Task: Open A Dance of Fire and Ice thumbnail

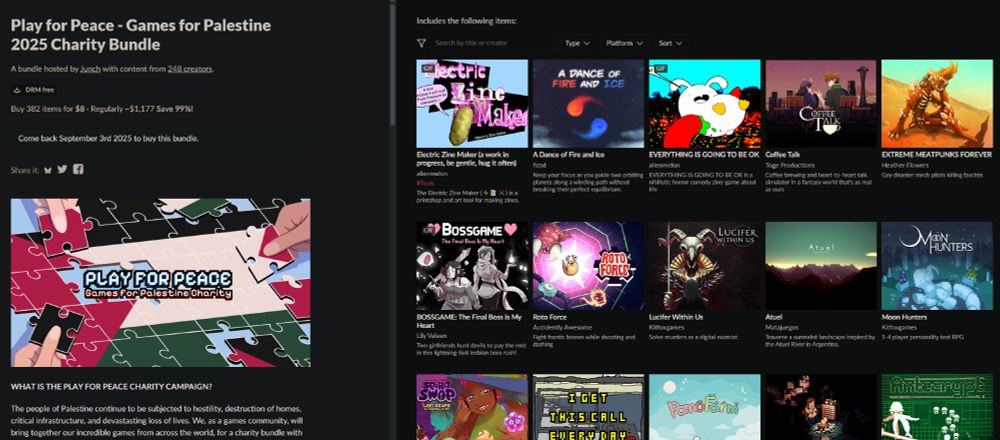Action: [588, 103]
